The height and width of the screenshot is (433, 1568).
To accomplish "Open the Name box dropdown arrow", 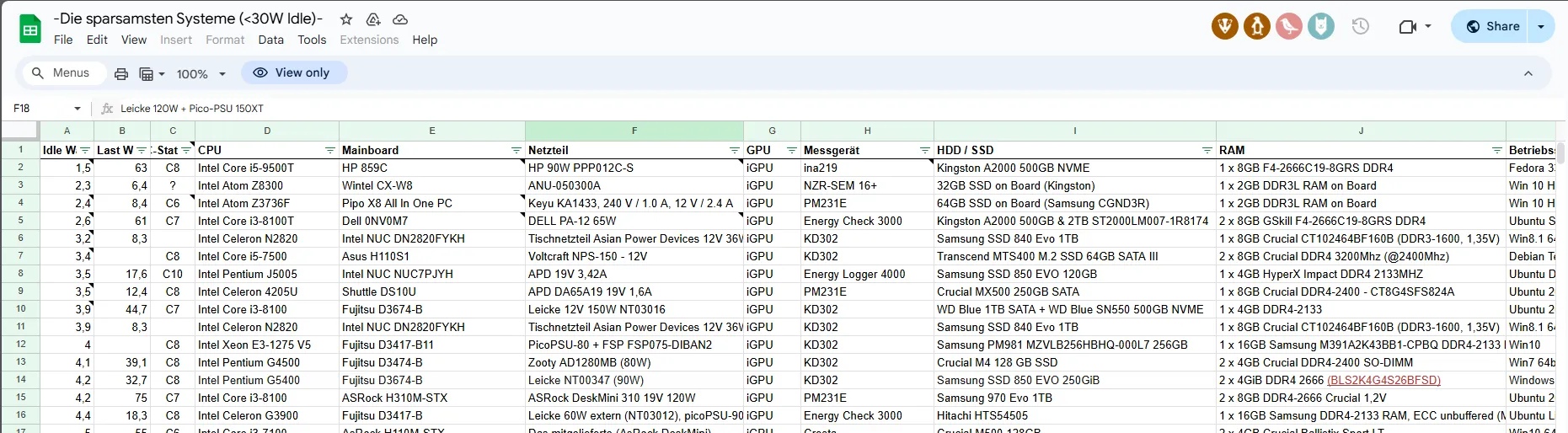I will point(78,109).
